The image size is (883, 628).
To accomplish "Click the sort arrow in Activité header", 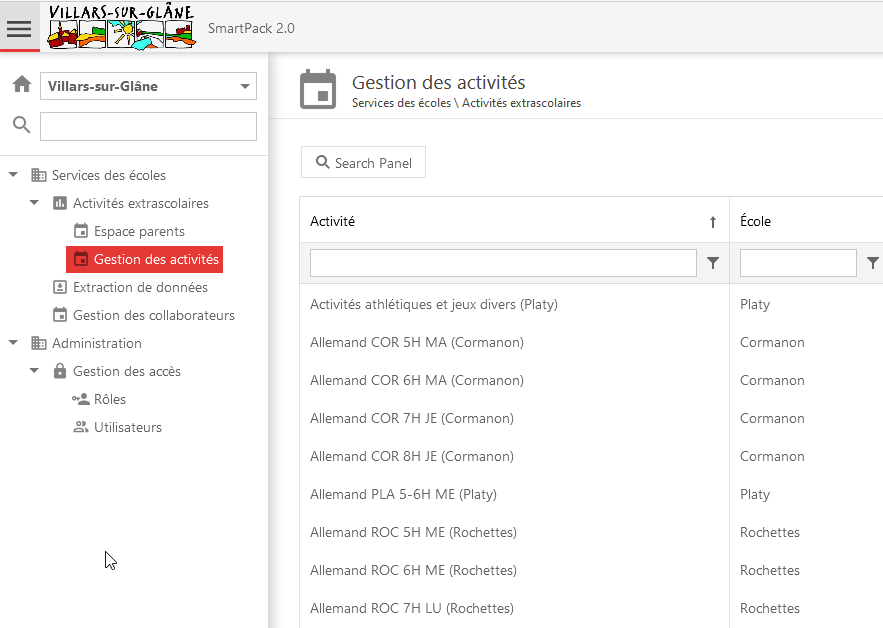I will (x=713, y=222).
